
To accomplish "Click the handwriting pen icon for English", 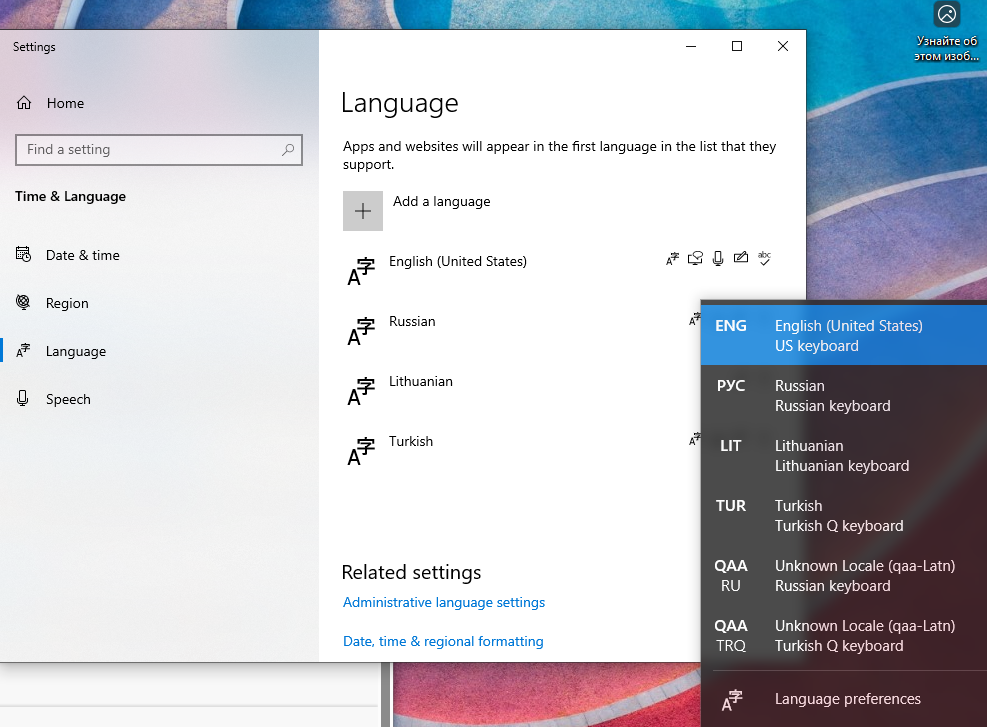I will coord(741,258).
